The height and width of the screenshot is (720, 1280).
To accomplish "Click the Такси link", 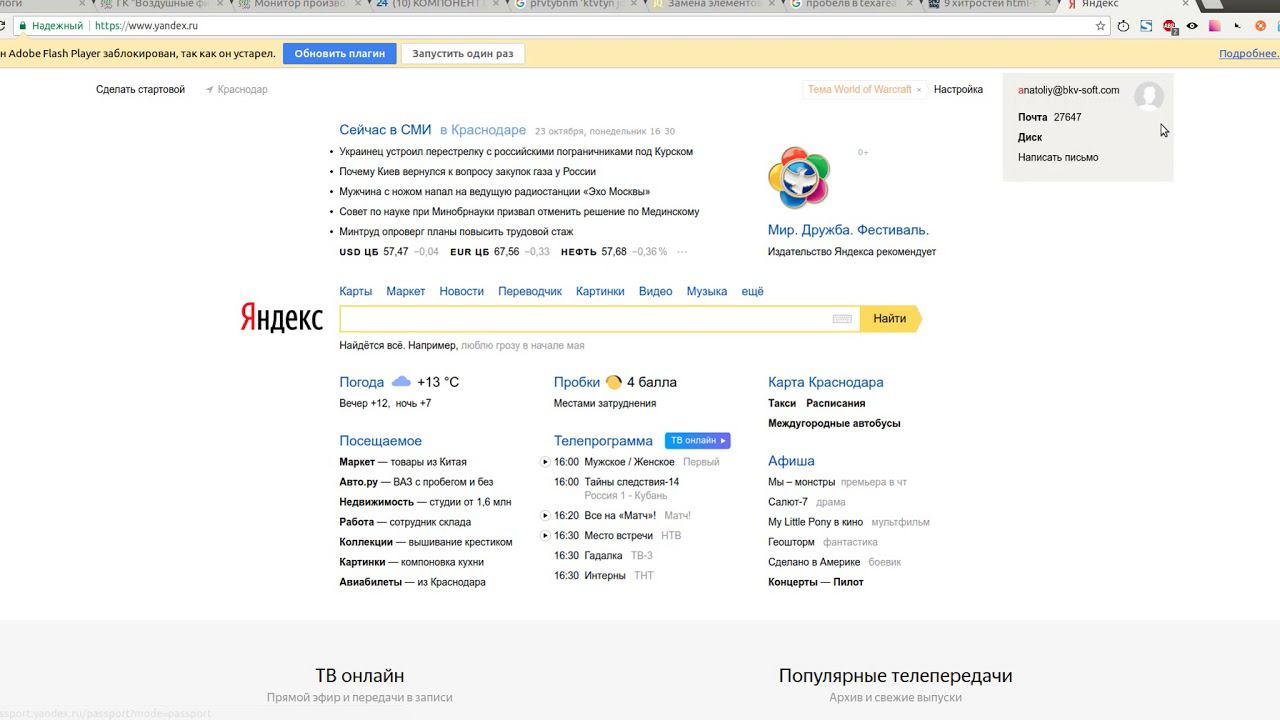I will (782, 404).
